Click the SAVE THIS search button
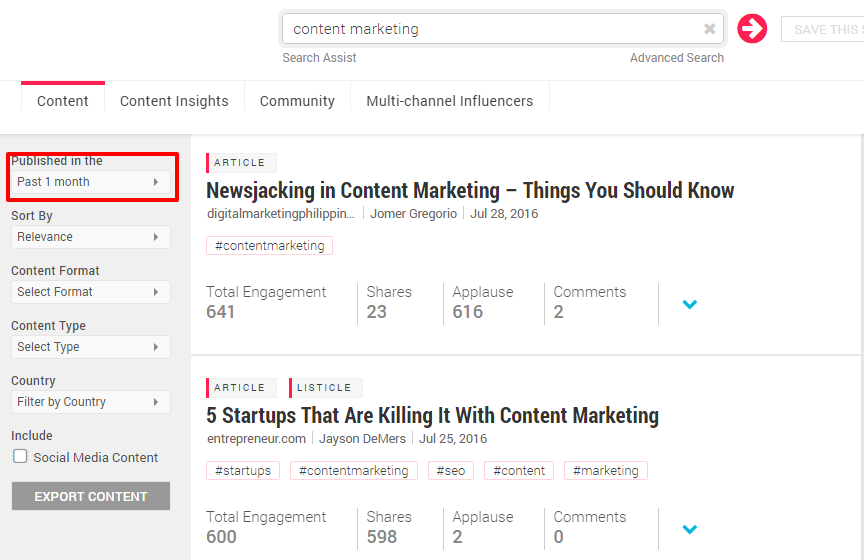The image size is (864, 560). 823,30
